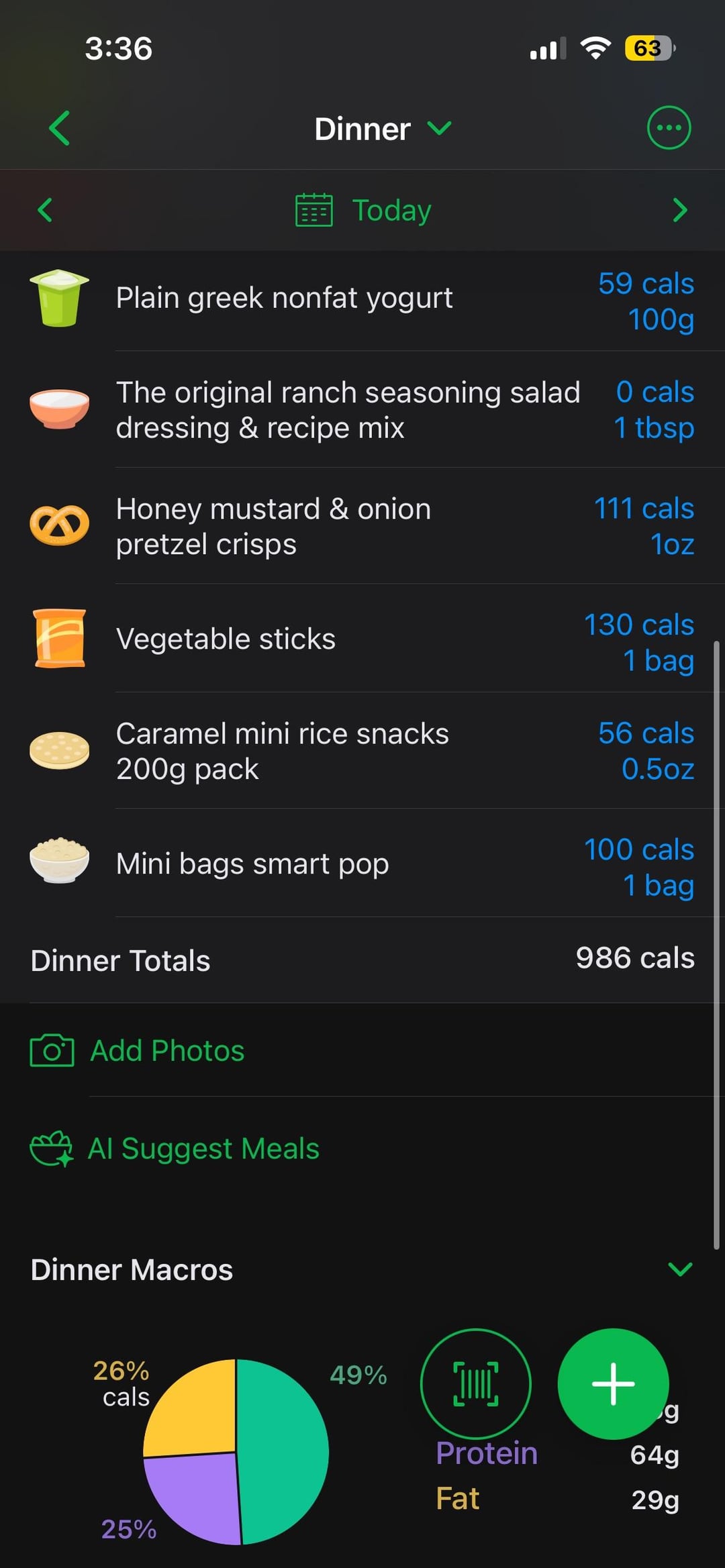Tap the Add Photos link

click(167, 1051)
